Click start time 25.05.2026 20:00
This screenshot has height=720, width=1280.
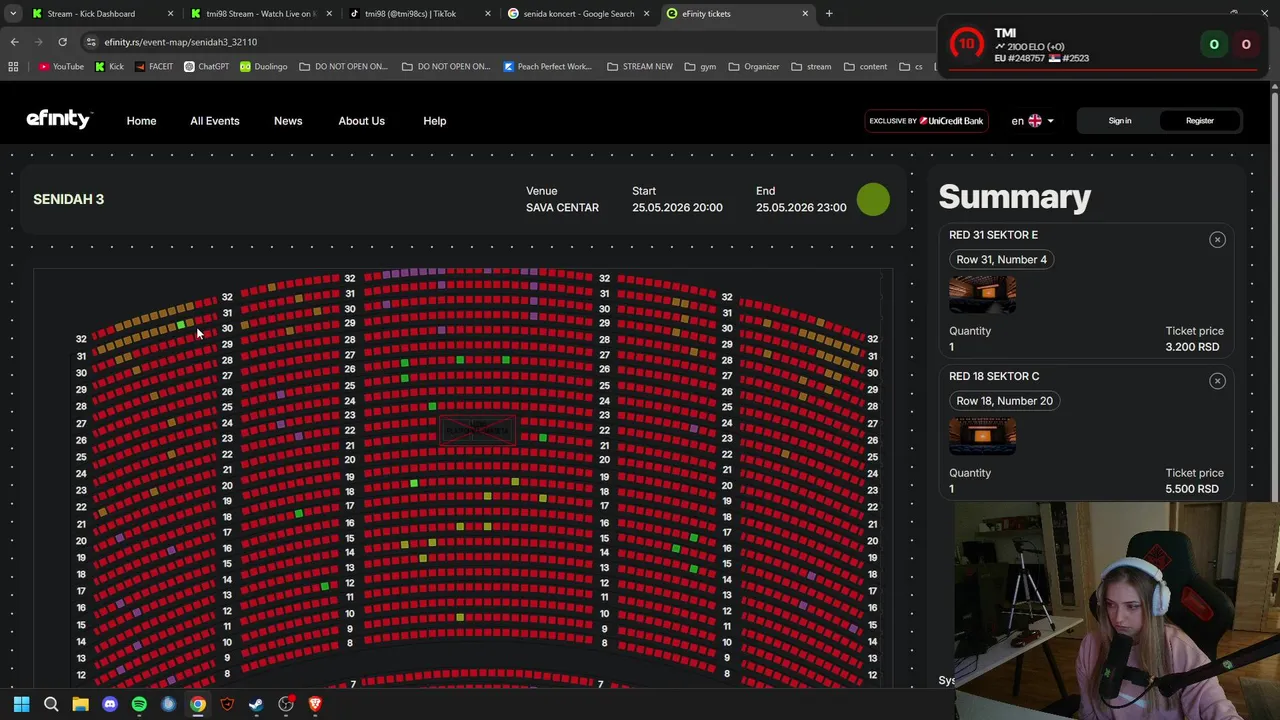click(677, 208)
